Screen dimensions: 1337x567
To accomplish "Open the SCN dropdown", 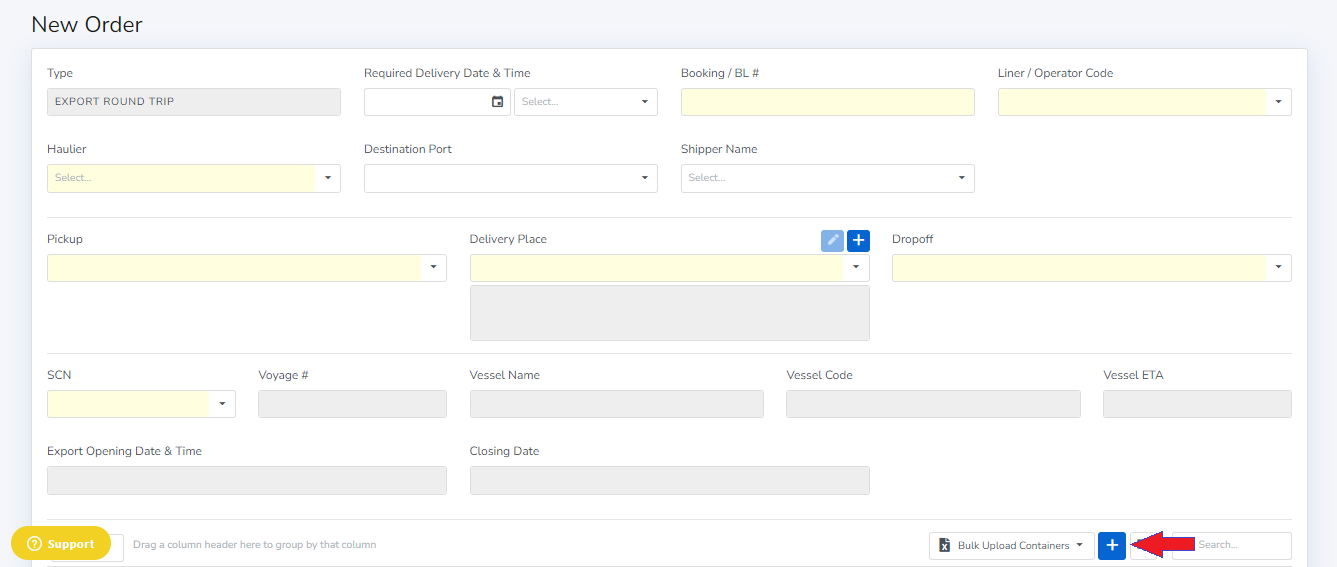I will tap(222, 404).
